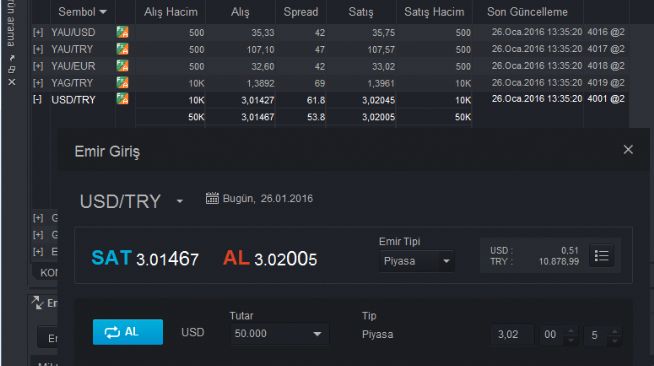The width and height of the screenshot is (654, 366).
Task: Close the side search panel with X
Action: (x=12, y=83)
